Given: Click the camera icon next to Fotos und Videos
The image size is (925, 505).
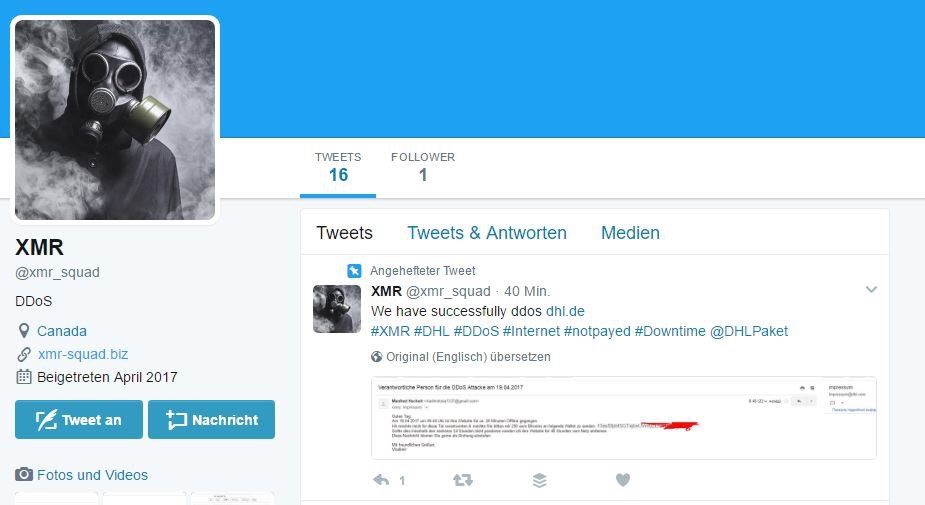Looking at the screenshot, I should click(x=24, y=474).
